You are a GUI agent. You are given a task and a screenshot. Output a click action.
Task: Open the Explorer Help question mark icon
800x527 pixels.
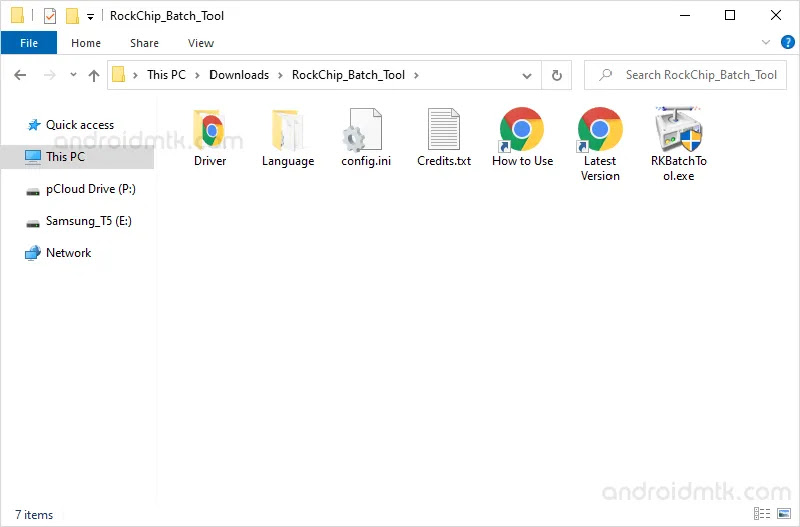(787, 42)
